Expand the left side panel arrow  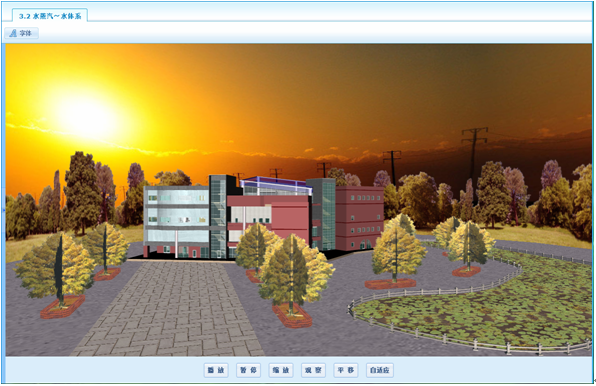click(x=4, y=210)
